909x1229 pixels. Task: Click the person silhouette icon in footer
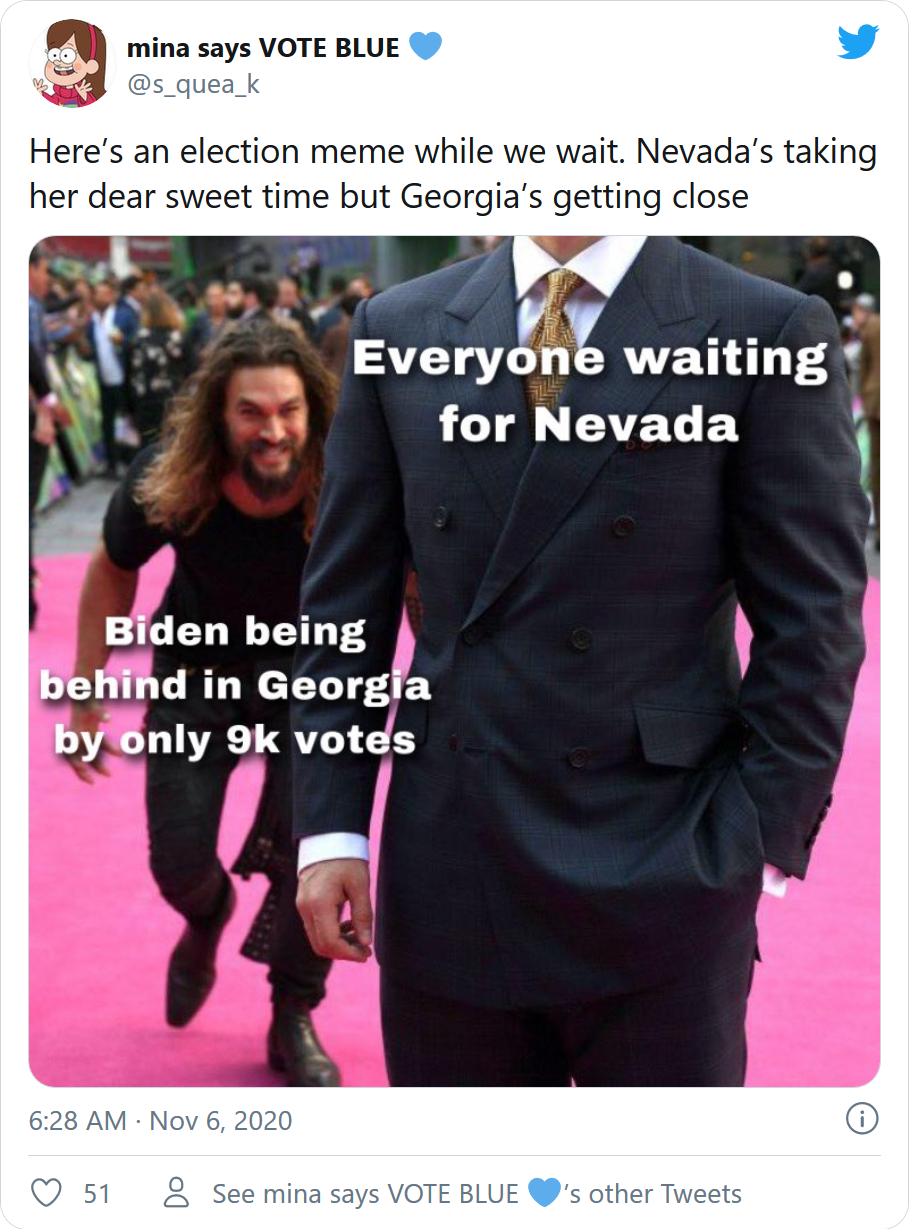[x=176, y=1193]
